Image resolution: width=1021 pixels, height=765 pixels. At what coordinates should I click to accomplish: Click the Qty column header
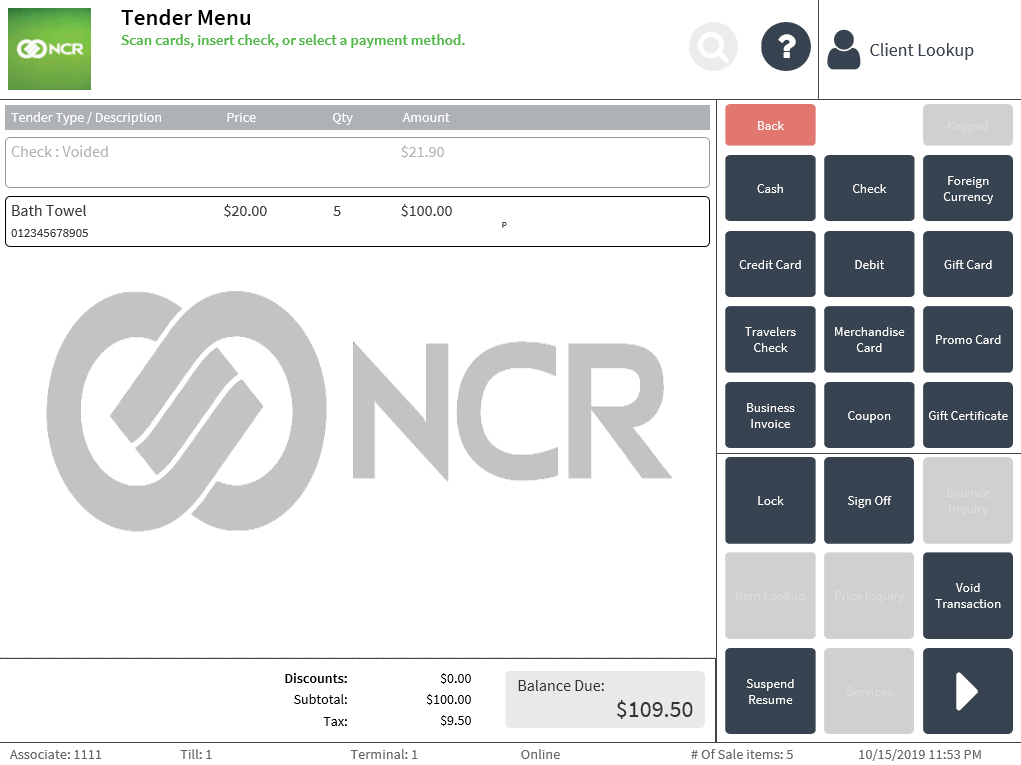(343, 118)
